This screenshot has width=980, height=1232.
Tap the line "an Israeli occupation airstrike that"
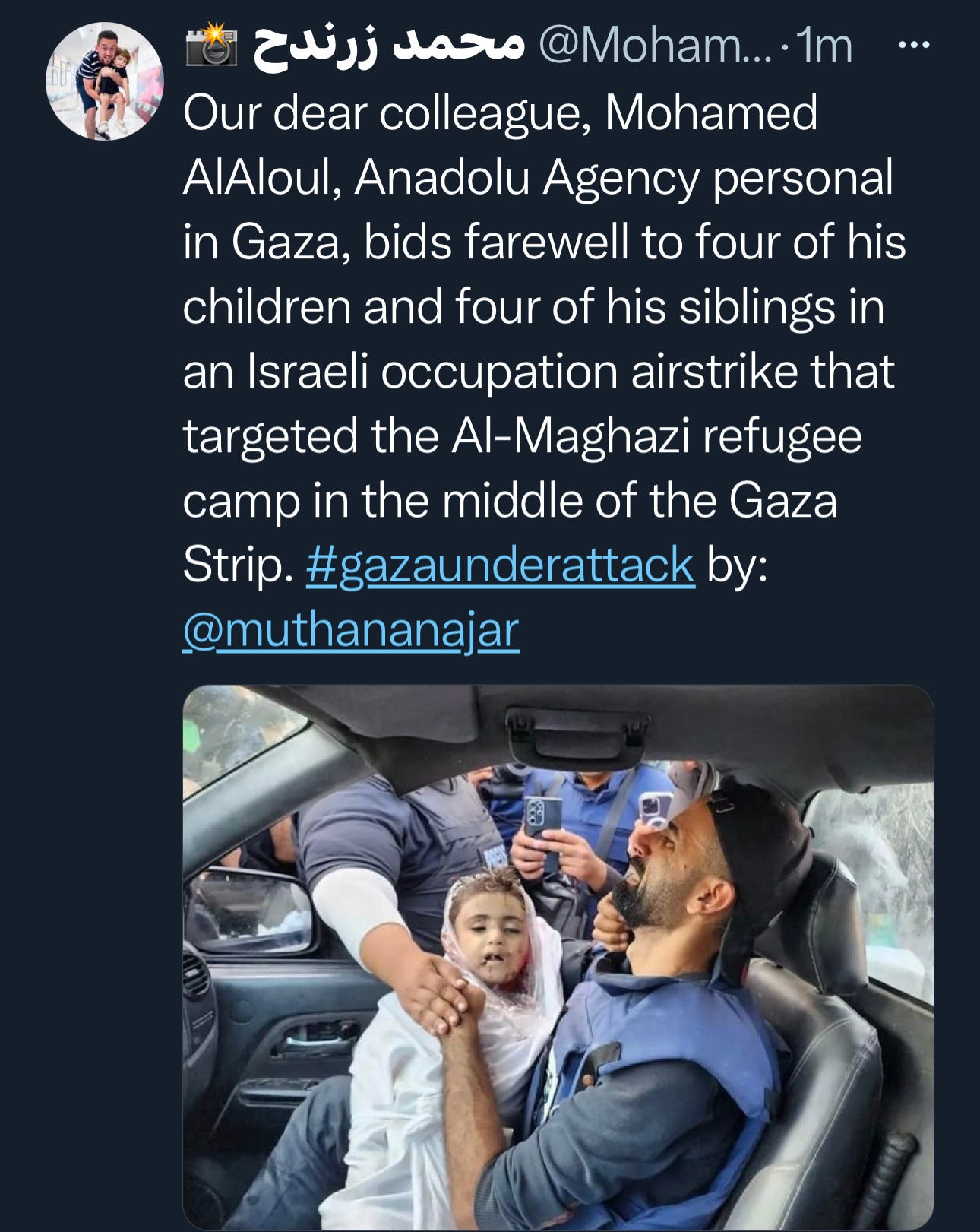click(x=538, y=372)
